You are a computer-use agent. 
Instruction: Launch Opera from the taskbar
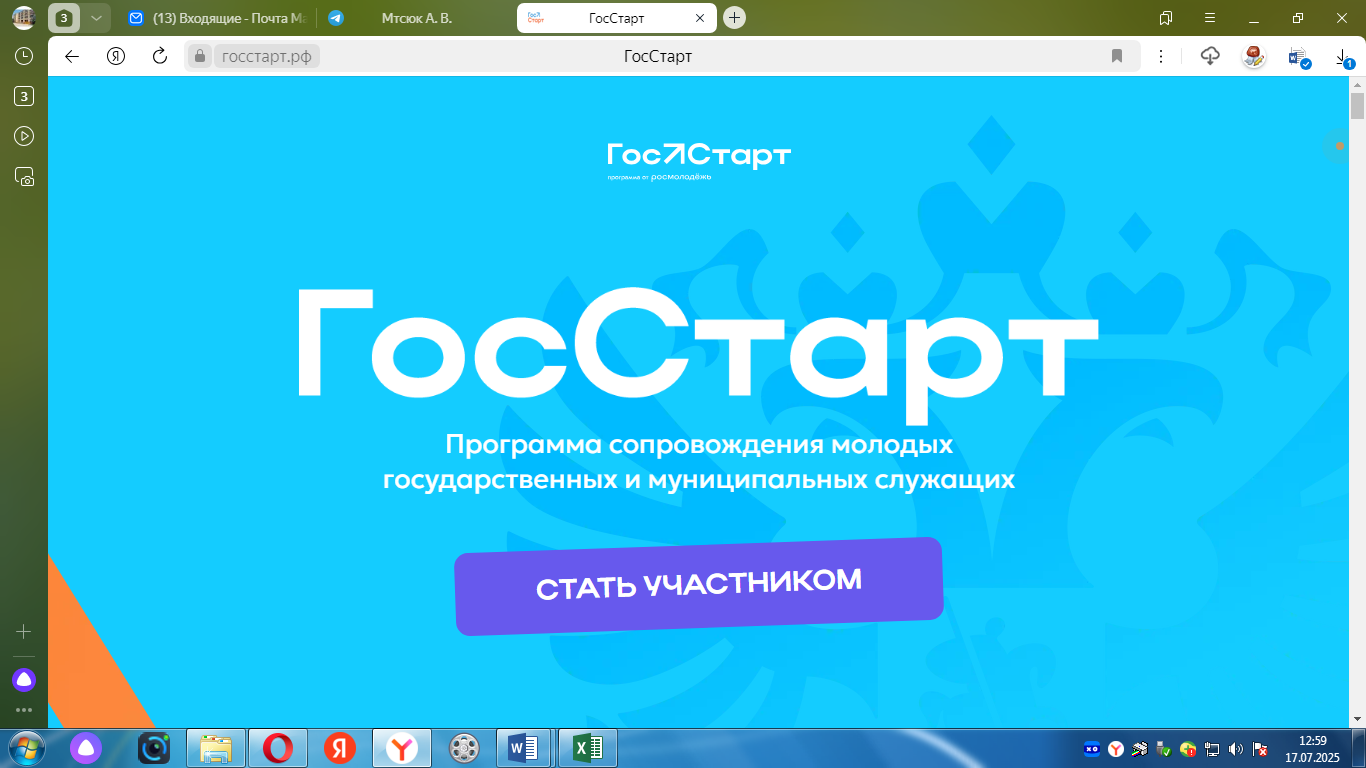tap(278, 748)
